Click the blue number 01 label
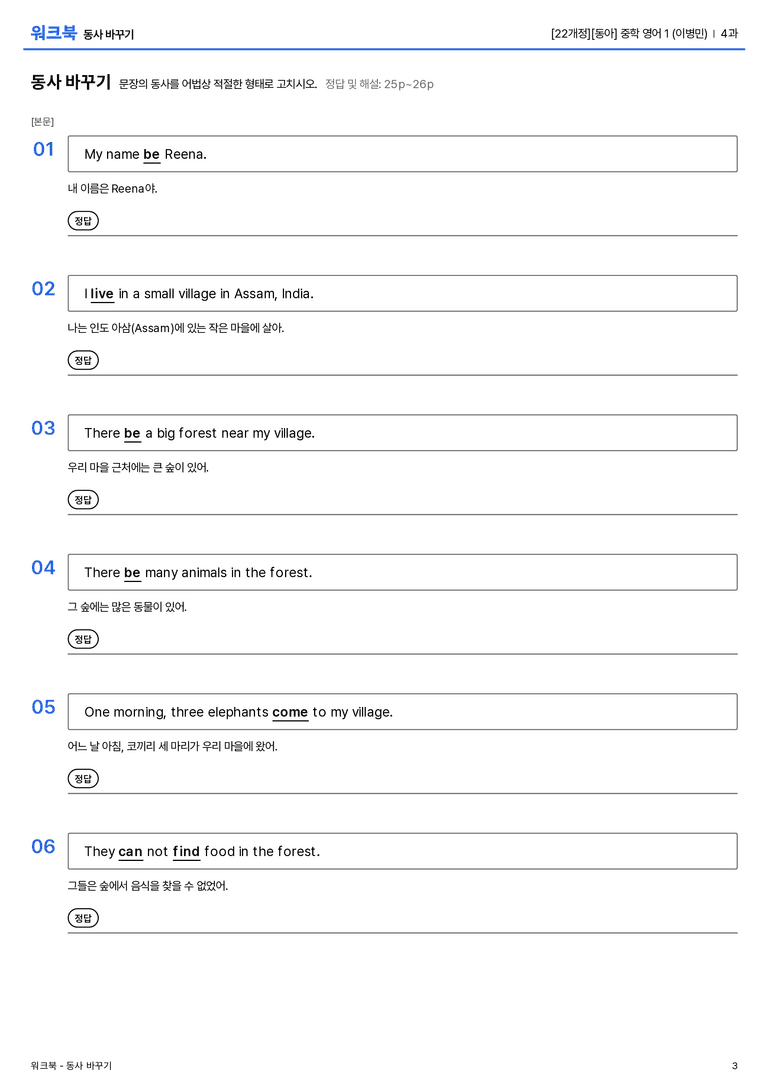Image resolution: width=768 pixels, height=1087 pixels. (x=44, y=149)
